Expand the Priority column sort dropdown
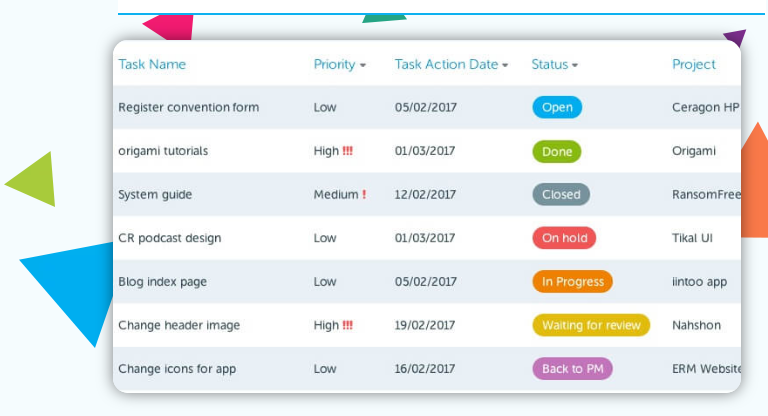 362,65
